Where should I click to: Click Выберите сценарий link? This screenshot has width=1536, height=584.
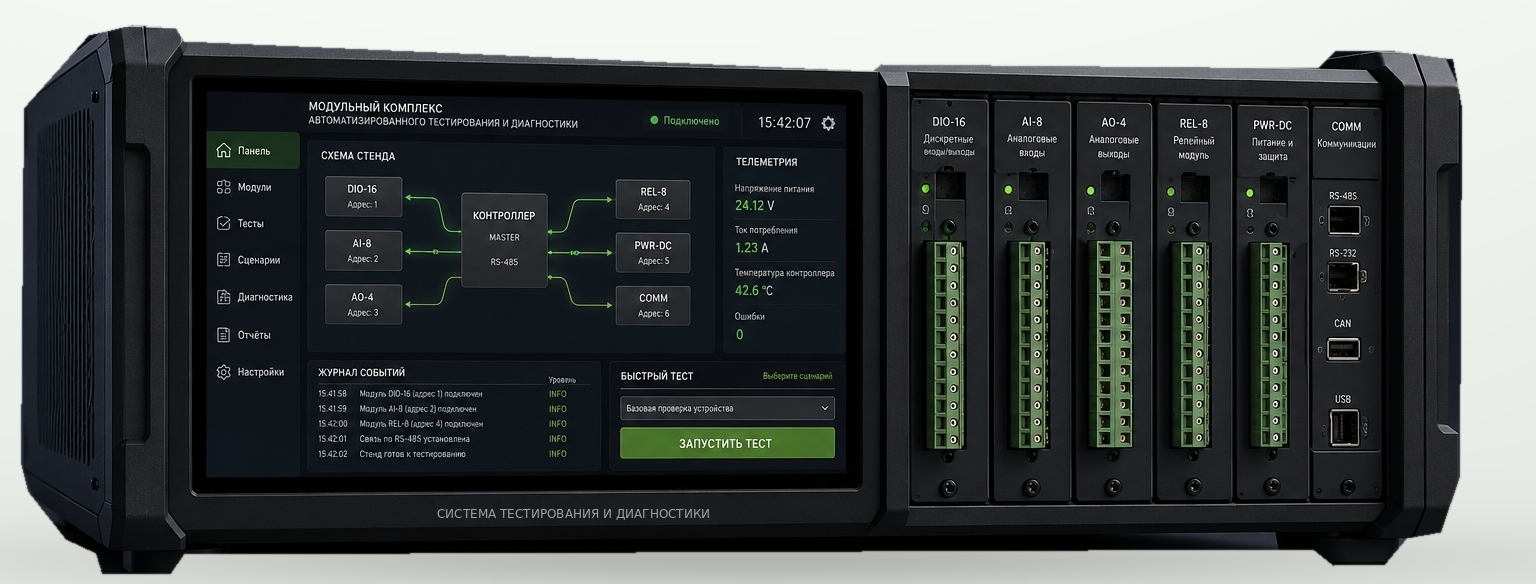tap(797, 377)
